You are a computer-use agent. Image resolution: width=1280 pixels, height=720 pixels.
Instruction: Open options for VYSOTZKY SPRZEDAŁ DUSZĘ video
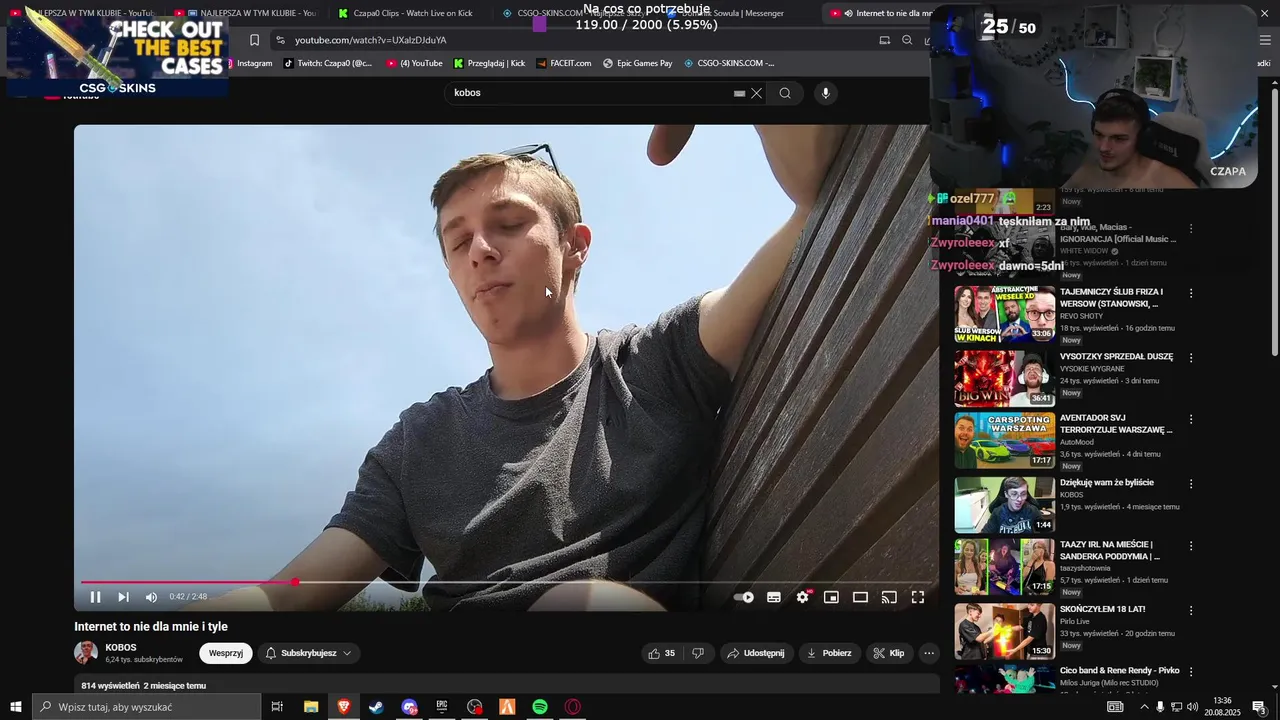1191,357
